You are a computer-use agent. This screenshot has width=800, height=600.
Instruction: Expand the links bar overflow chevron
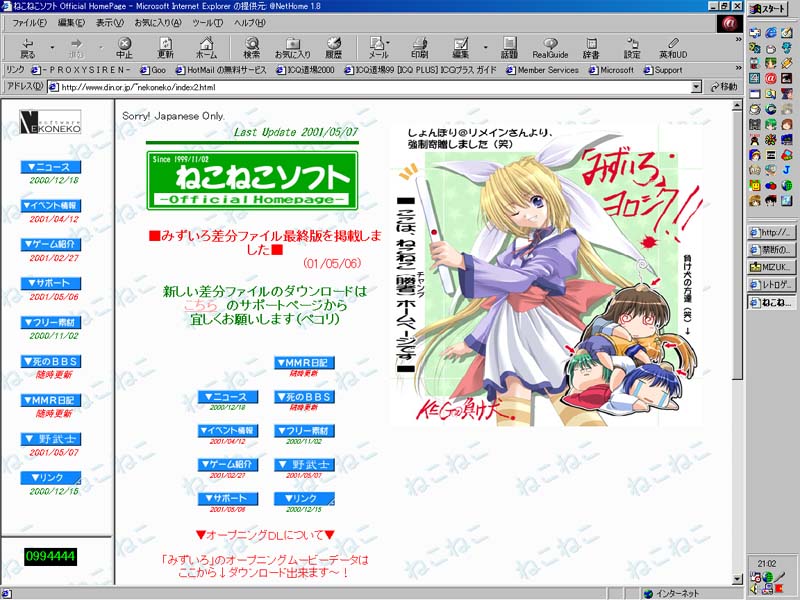coord(738,68)
